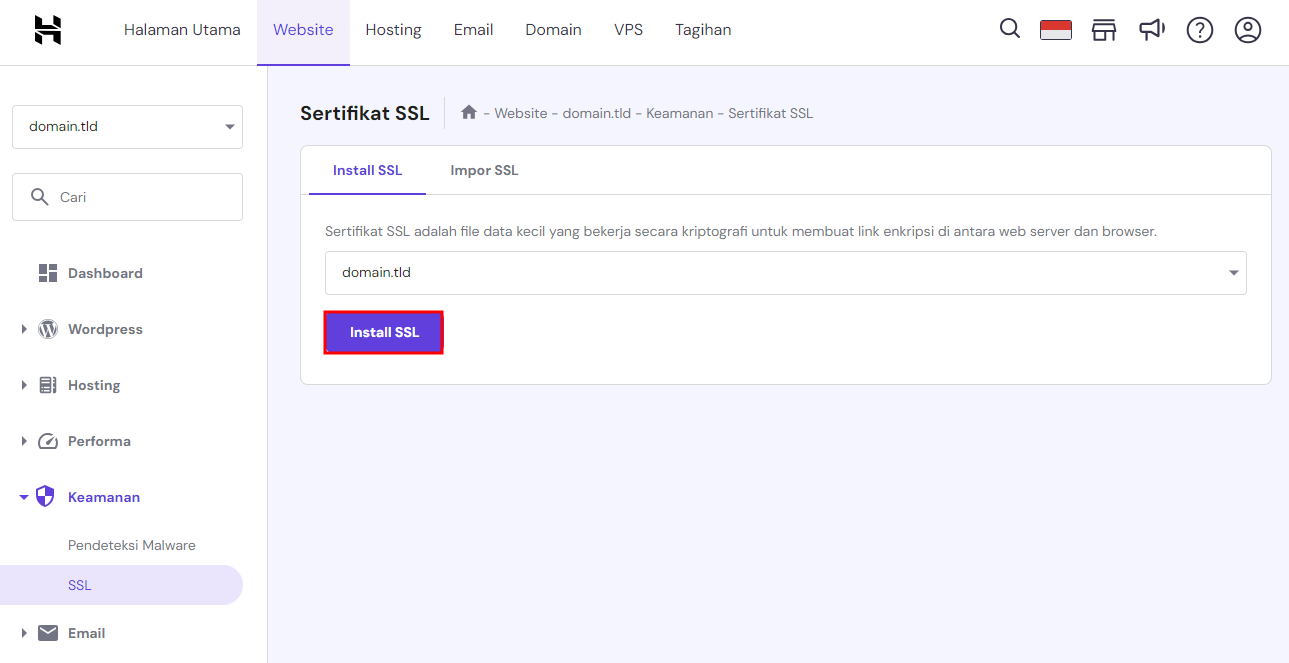Click the Install SSL button
The width and height of the screenshot is (1289, 663).
[383, 332]
